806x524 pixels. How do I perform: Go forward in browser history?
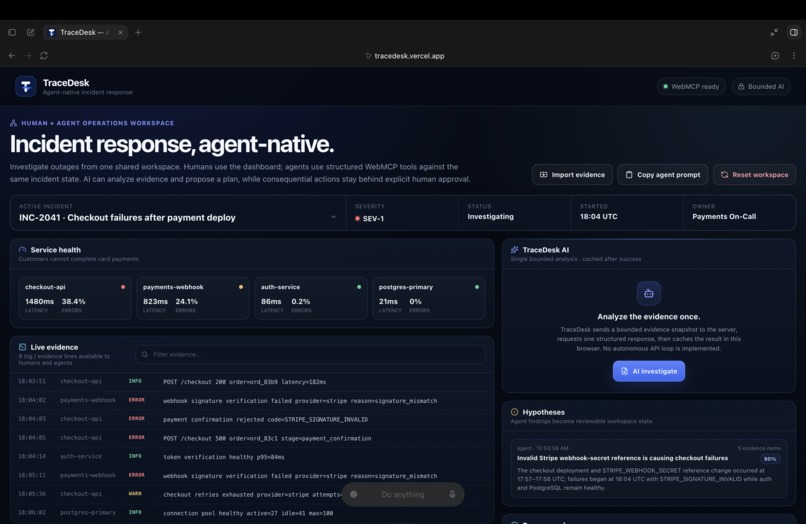tap(28, 56)
